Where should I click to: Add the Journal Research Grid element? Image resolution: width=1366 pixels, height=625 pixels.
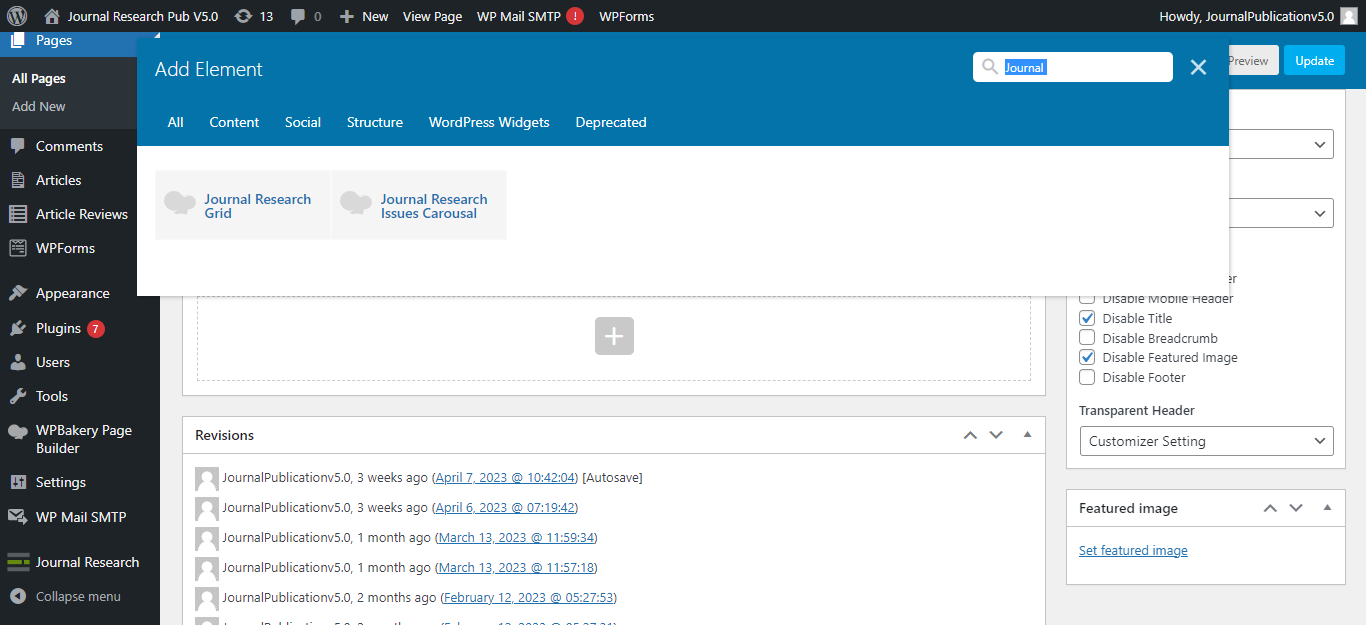tap(242, 205)
